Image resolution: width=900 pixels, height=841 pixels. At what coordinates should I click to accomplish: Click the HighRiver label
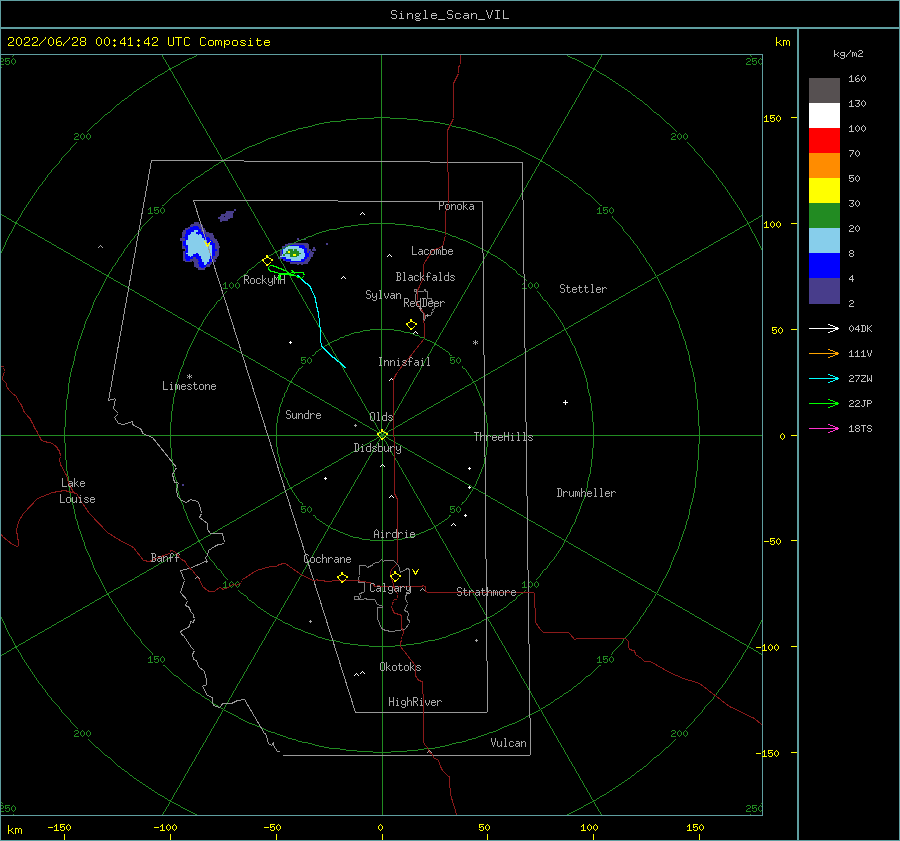(x=415, y=702)
